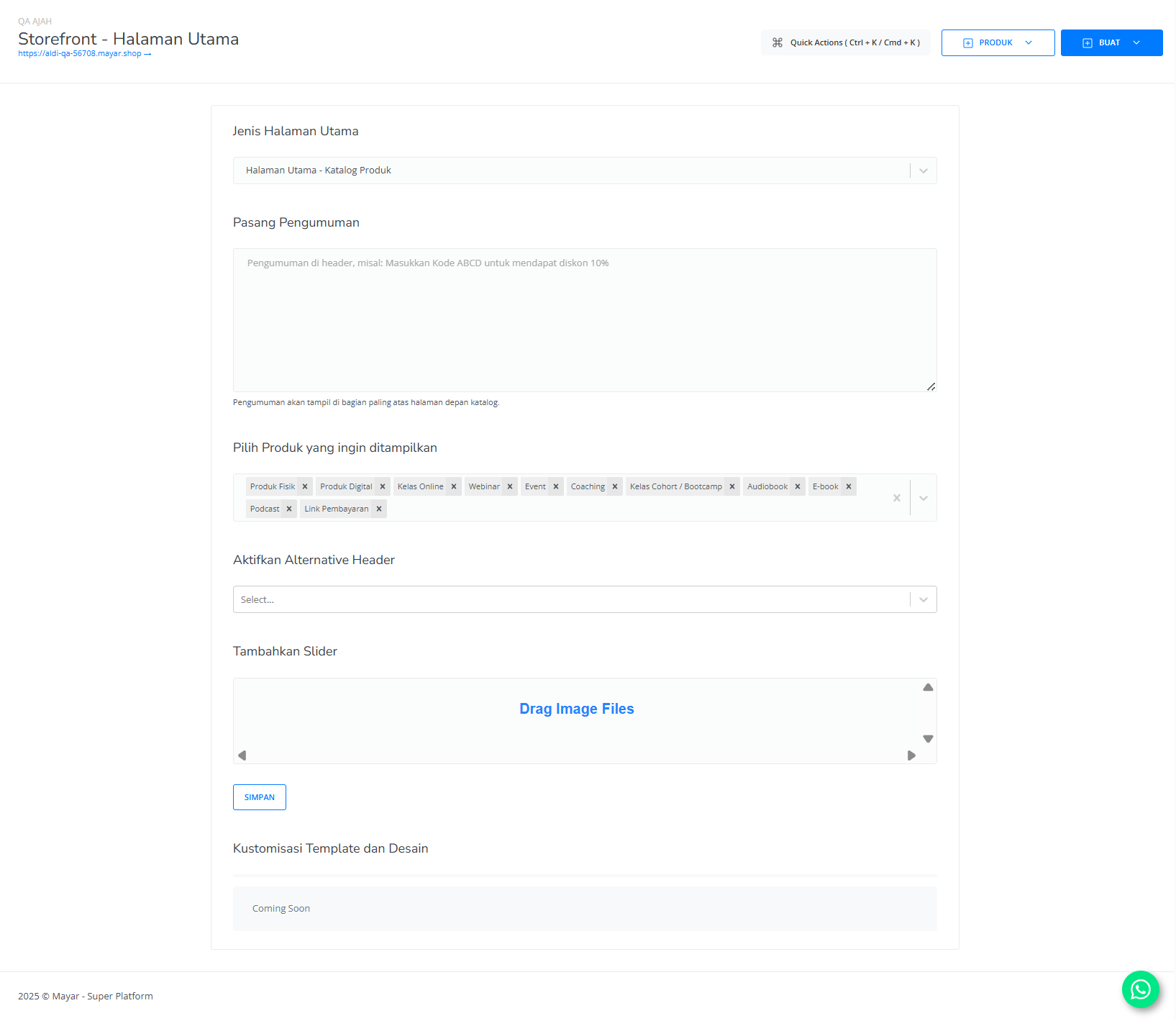Remove the Event tag
This screenshot has width=1176, height=1021.
556,487
